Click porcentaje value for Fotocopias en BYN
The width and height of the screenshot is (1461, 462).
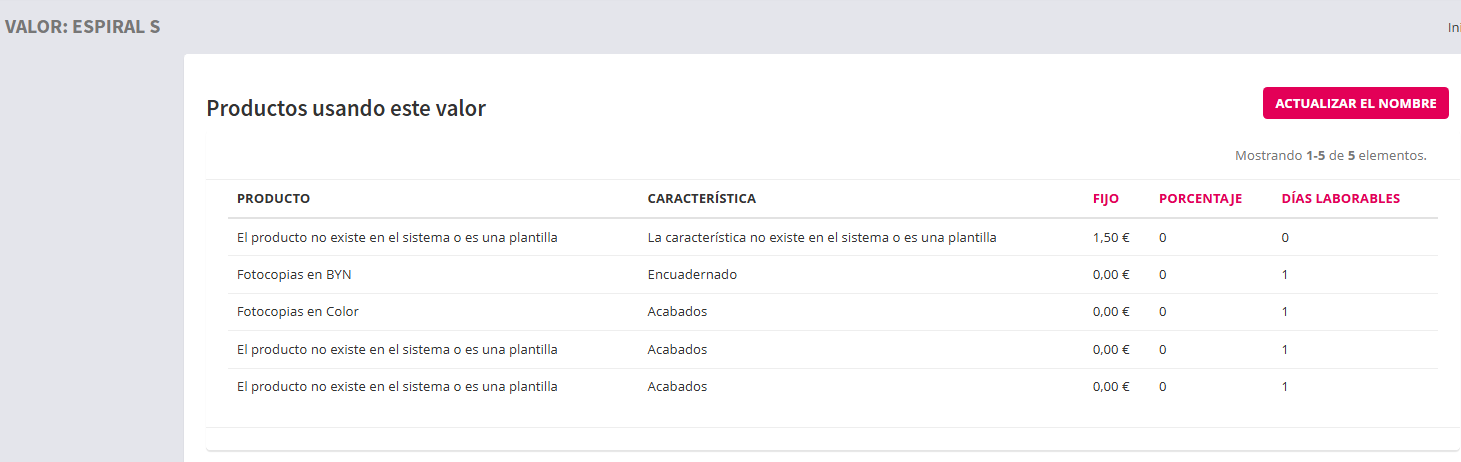pos(1162,274)
